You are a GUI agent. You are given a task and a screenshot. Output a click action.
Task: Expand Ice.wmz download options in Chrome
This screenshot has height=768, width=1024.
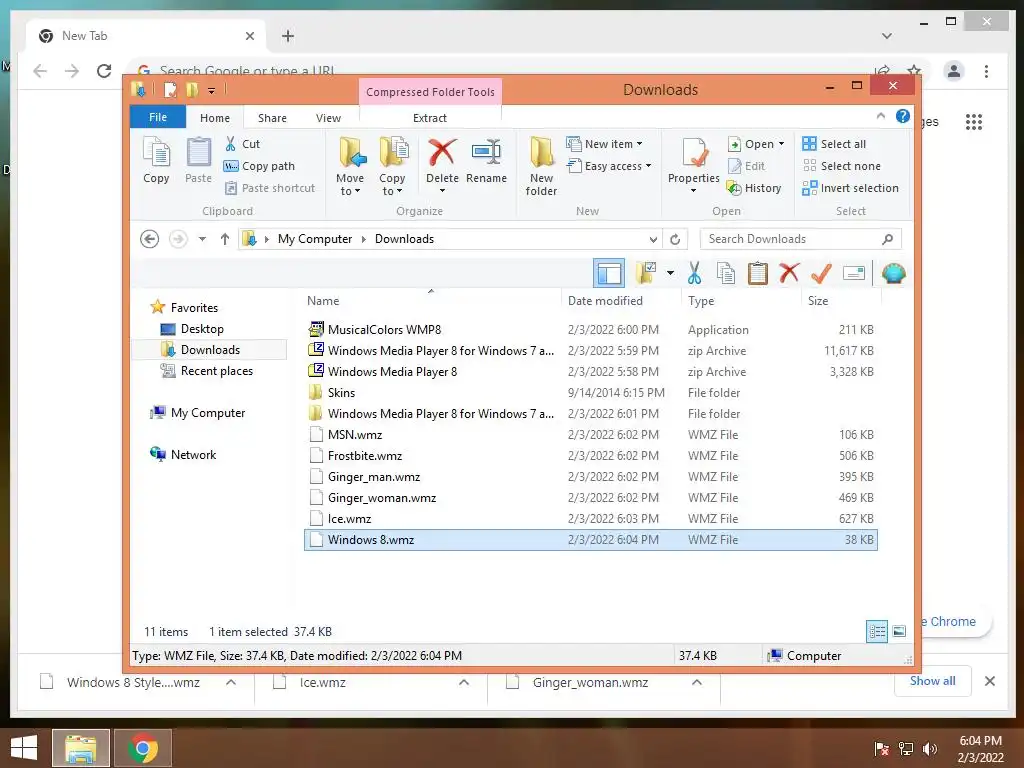[464, 682]
